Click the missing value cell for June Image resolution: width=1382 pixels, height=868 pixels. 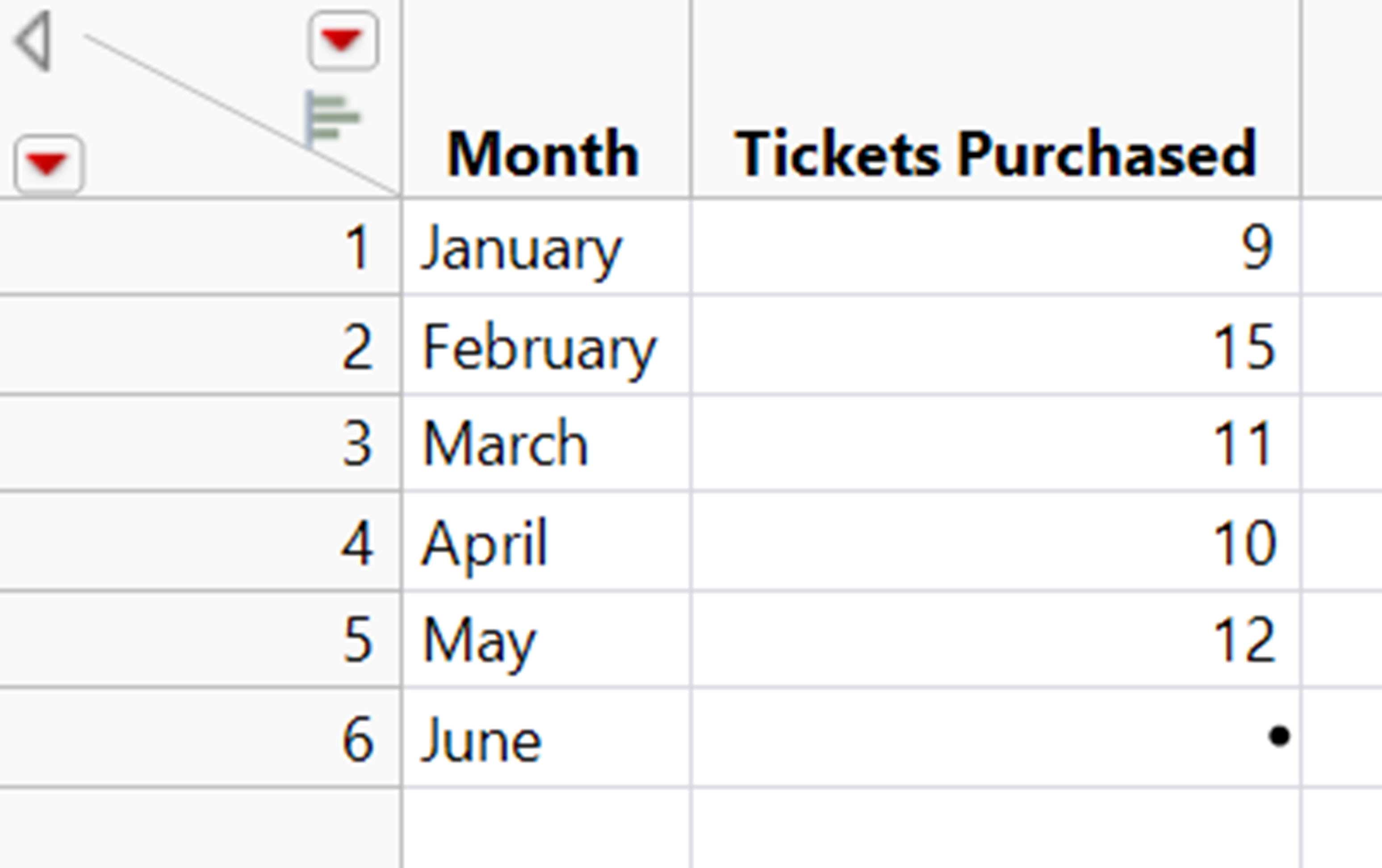click(996, 737)
